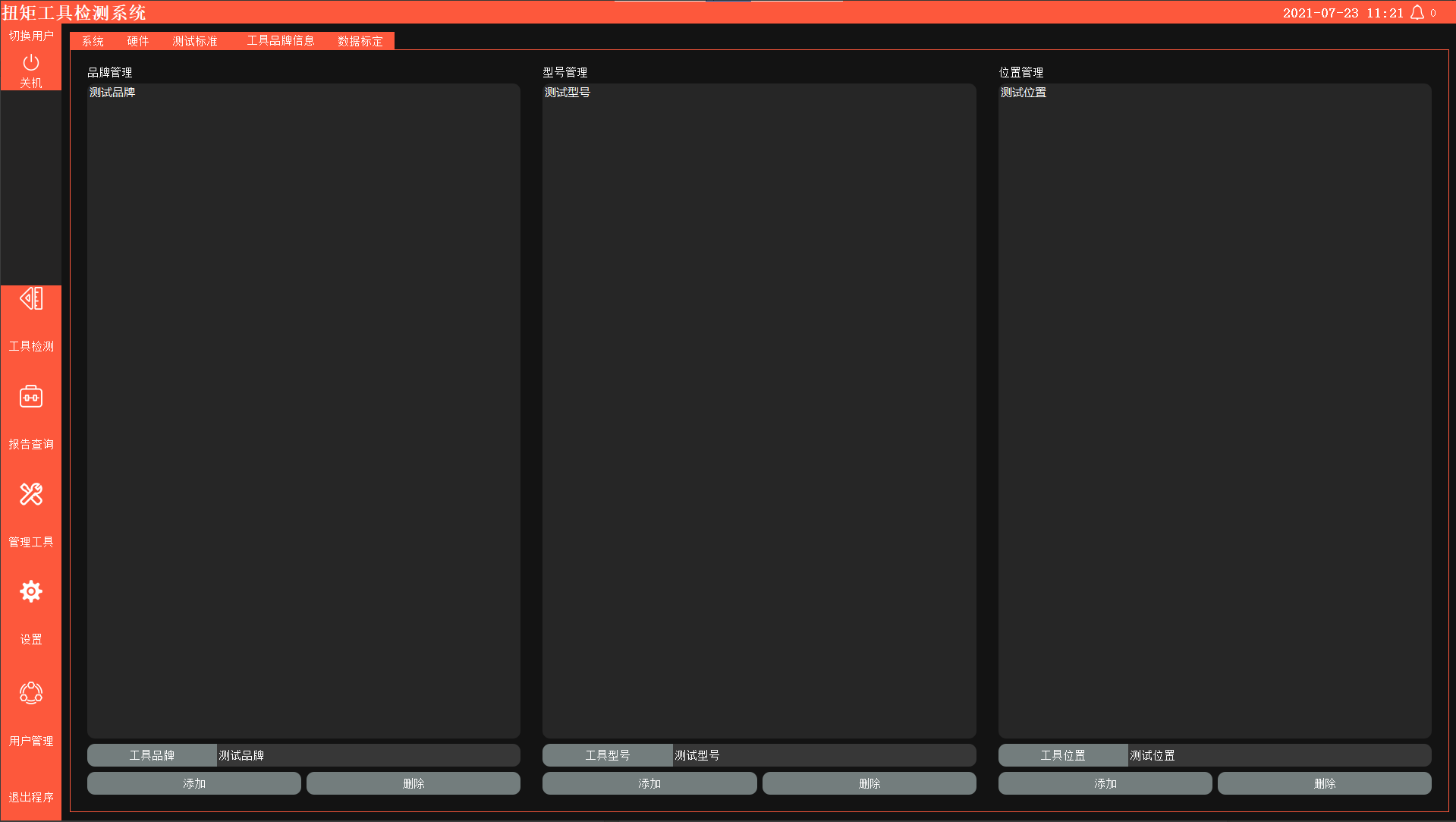
Task: Switch to the 硬件 tab
Action: click(138, 41)
